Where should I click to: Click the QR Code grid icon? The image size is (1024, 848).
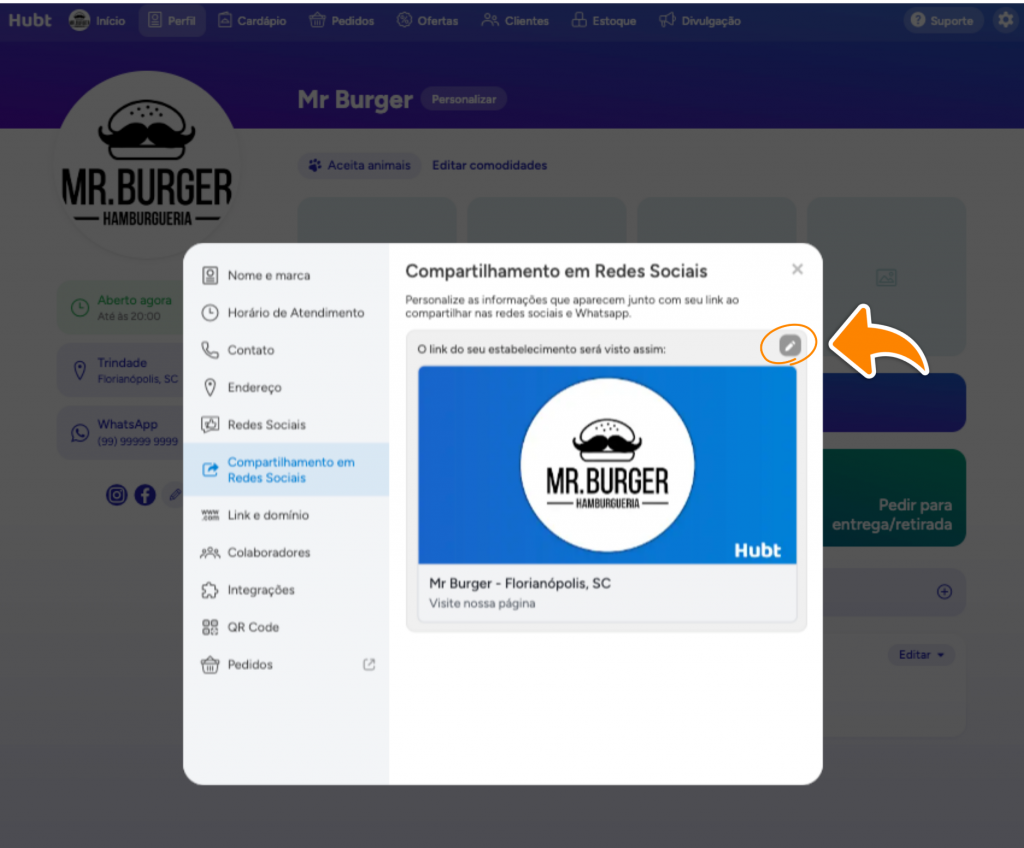[x=210, y=627]
